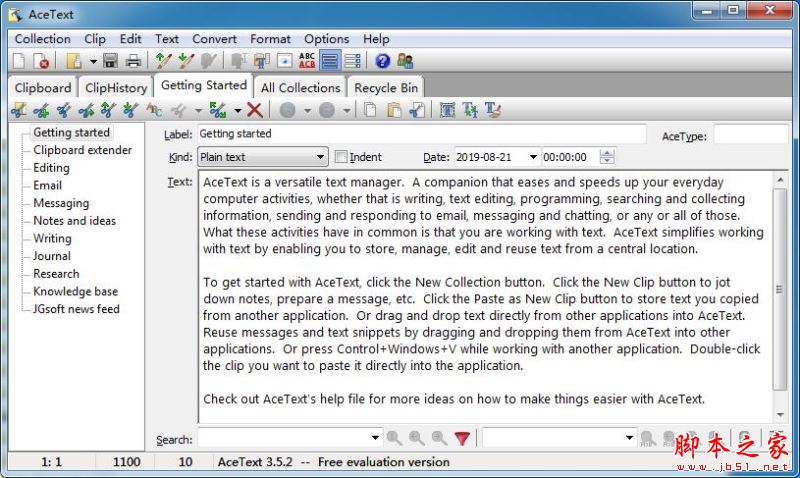Screen dimensions: 800x478
Task: Select the Notes and ideas clip
Action: pos(74,221)
